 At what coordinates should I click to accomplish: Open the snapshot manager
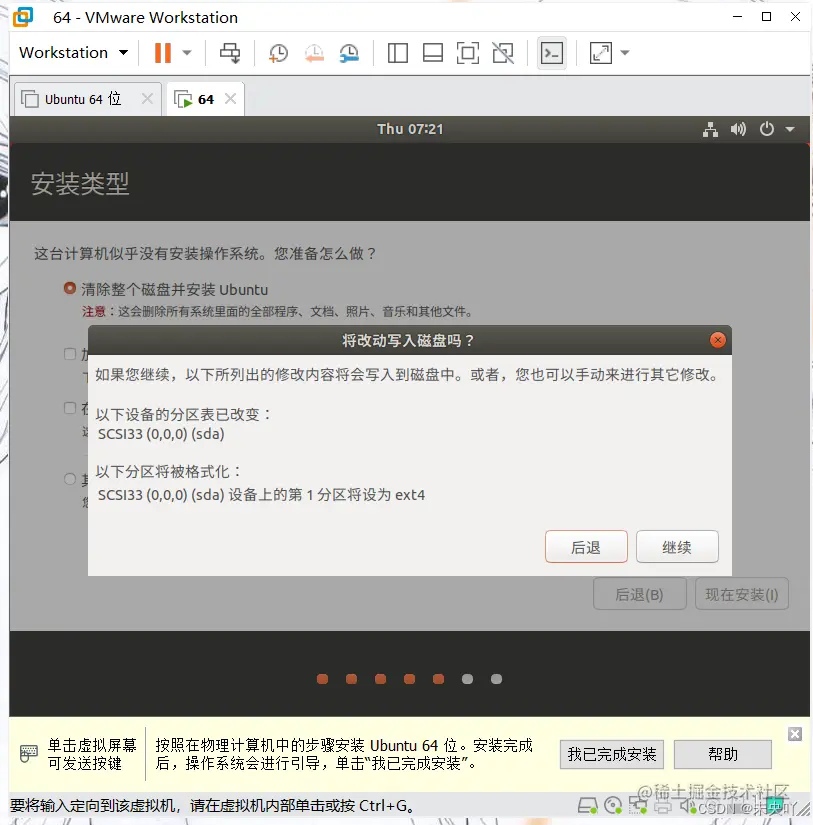(x=349, y=53)
